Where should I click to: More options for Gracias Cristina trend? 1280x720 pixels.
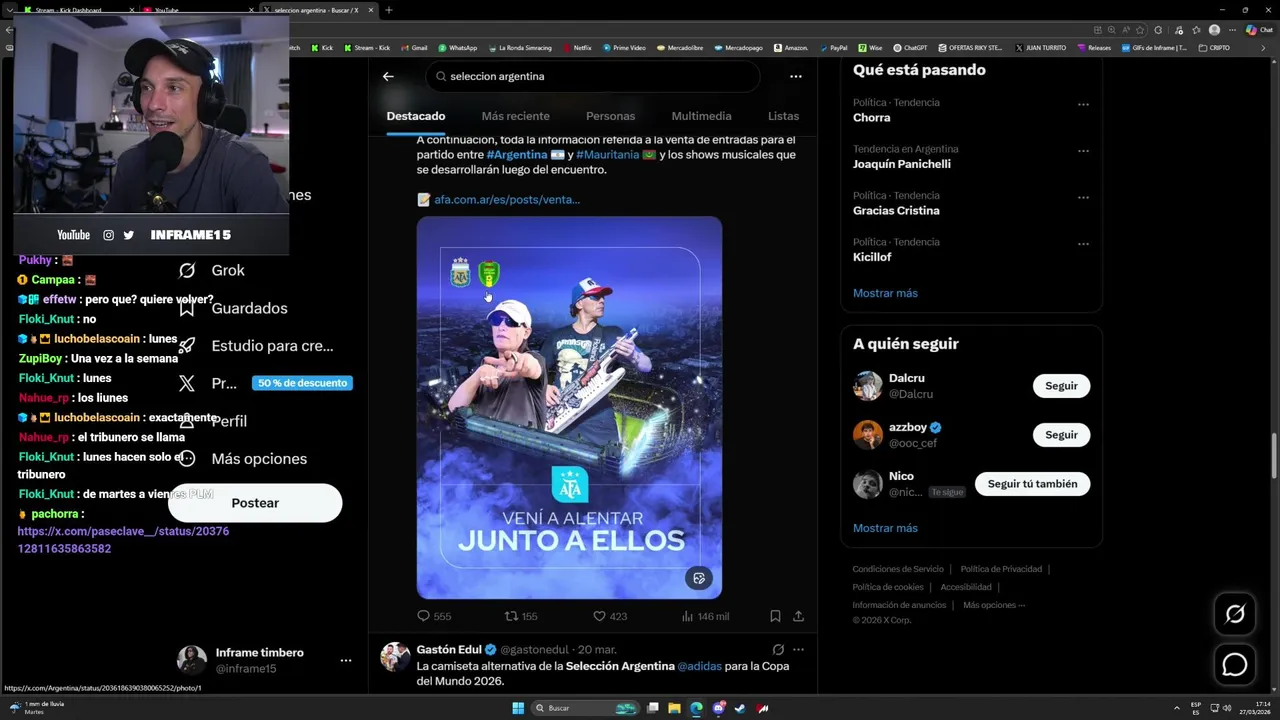click(1083, 197)
